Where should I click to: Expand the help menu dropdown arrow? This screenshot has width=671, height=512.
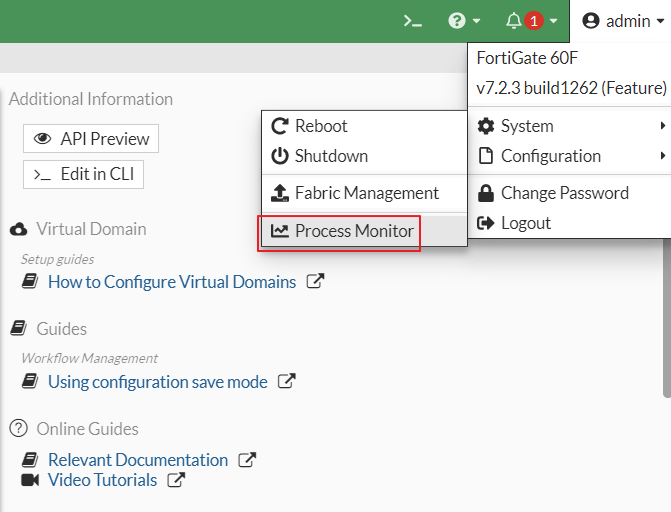tap(476, 21)
